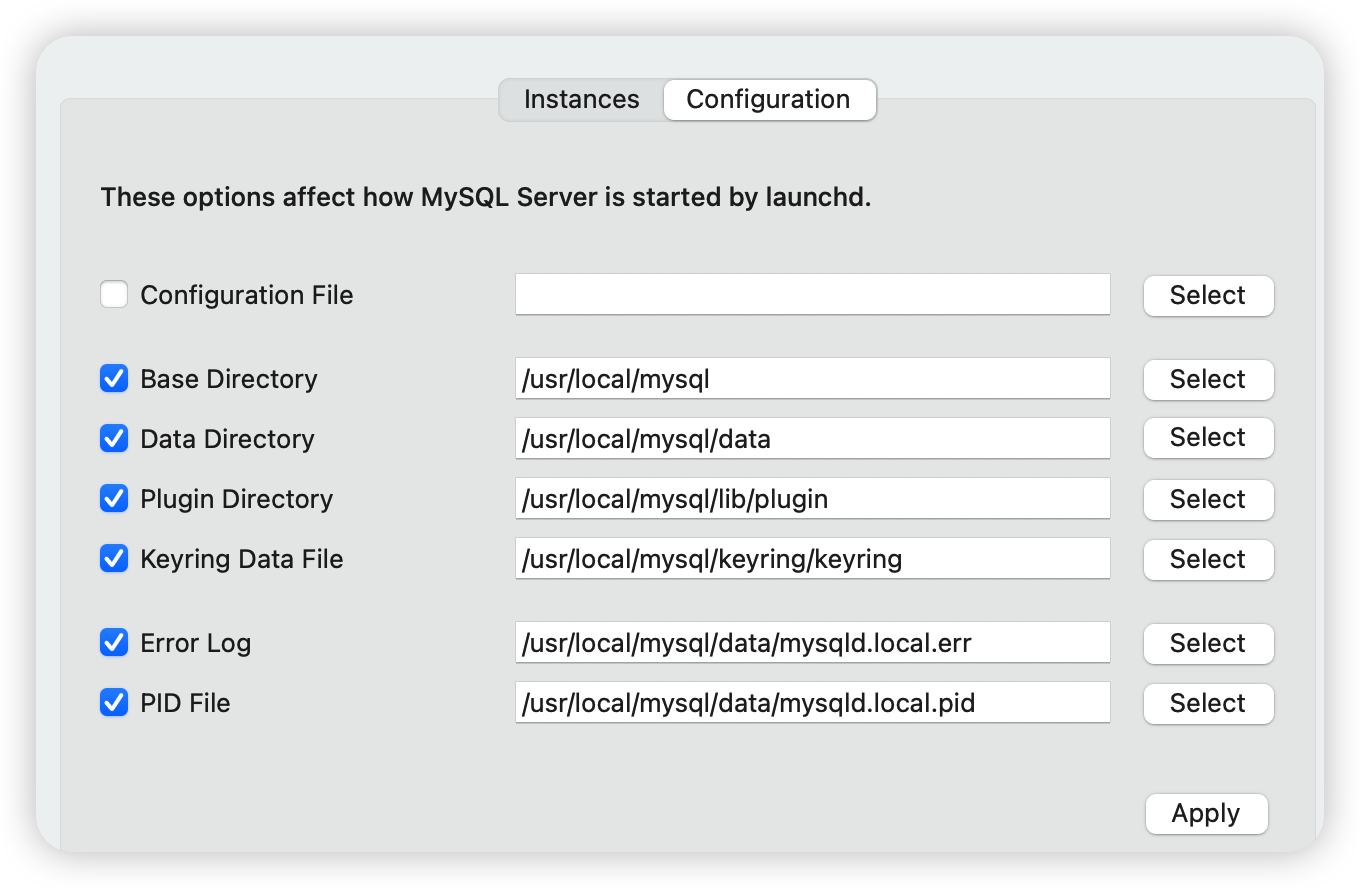Focus the Base Directory path field

click(x=812, y=379)
